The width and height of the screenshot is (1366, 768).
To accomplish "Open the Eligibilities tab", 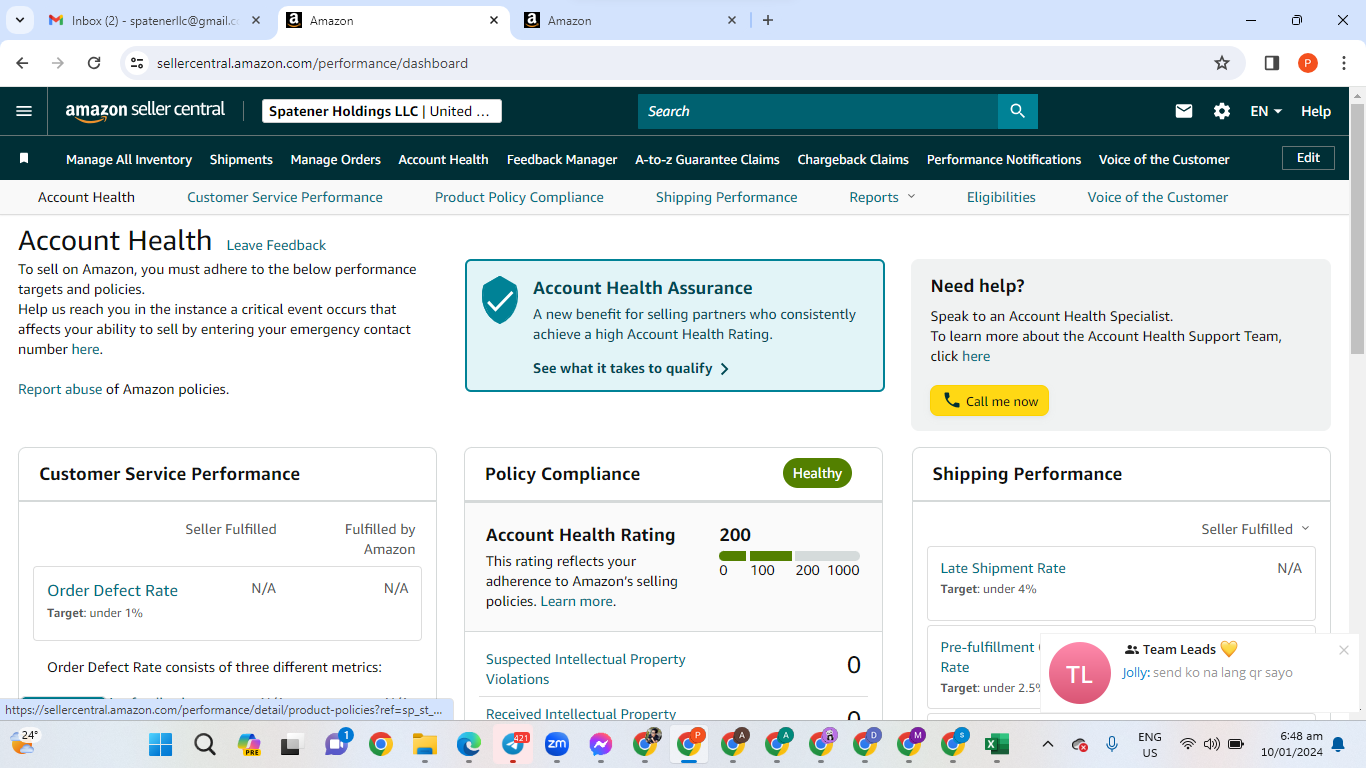I will (1001, 197).
